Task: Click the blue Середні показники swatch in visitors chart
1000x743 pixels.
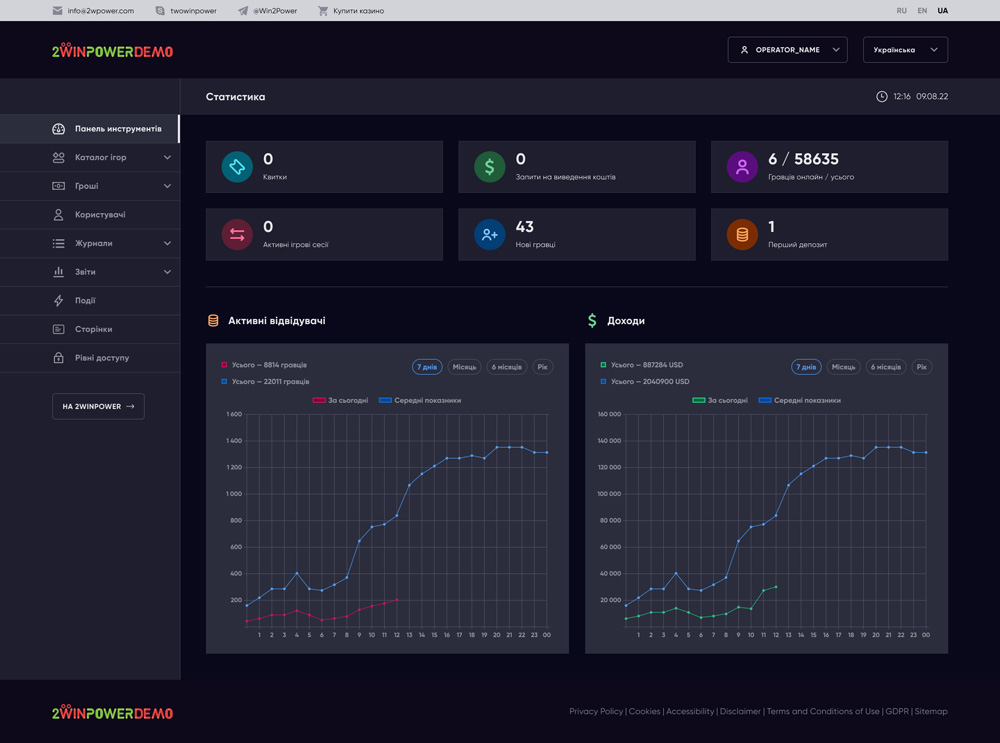Action: pos(385,400)
